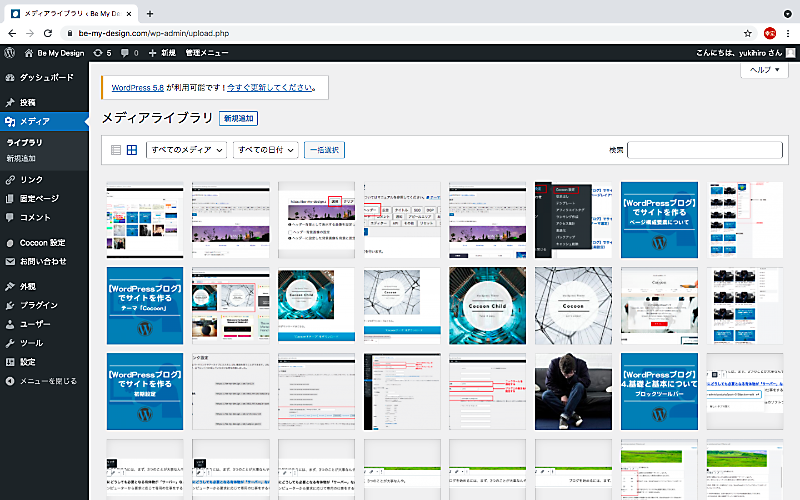Screen dimensions: 800x500
Task: Collapse sidebar with メニューを閉じる
Action: pos(48,381)
